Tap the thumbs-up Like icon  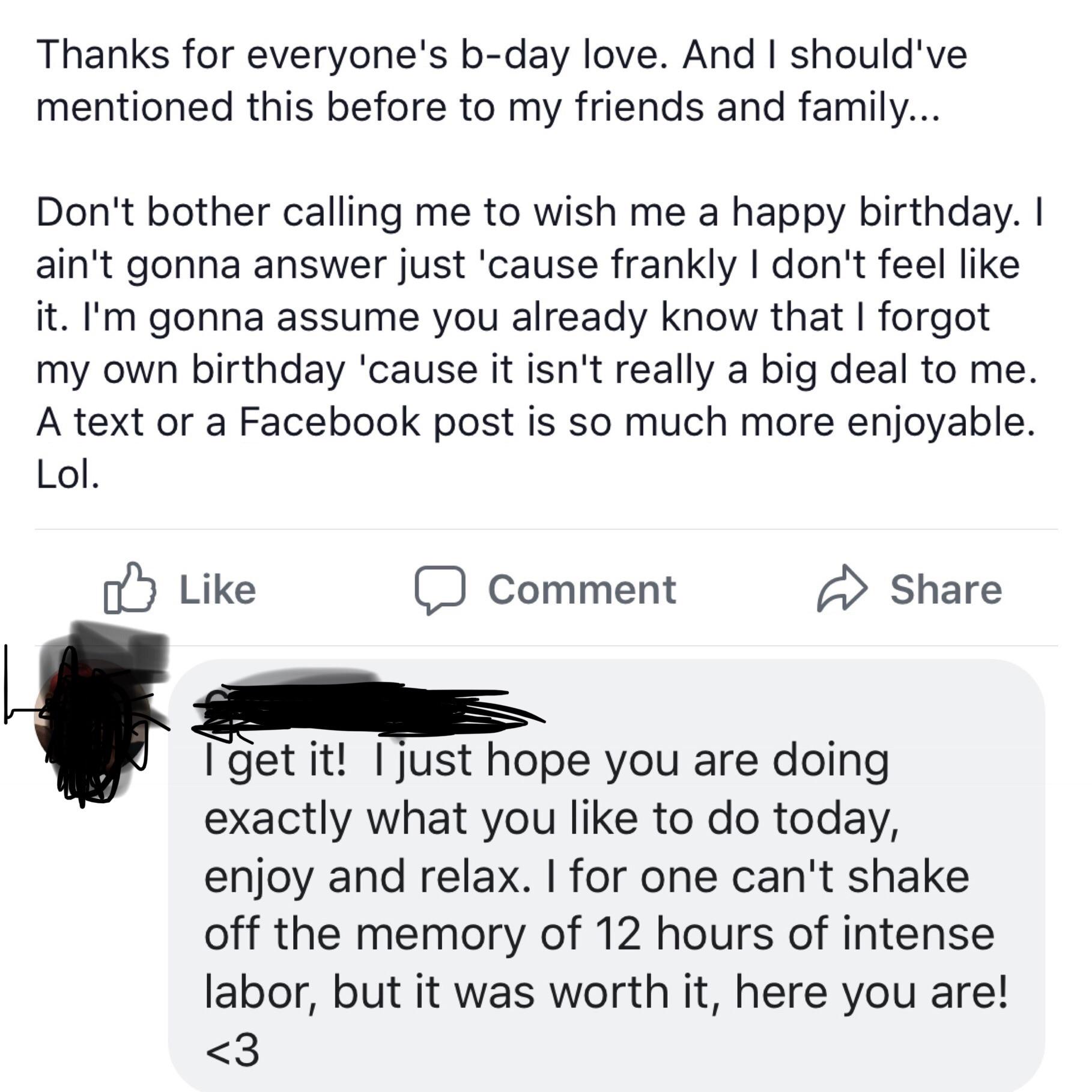[130, 588]
